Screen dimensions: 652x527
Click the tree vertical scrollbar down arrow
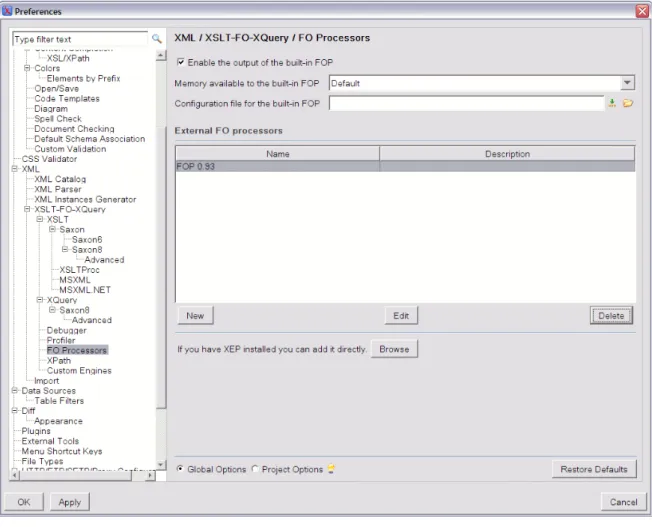tap(161, 465)
